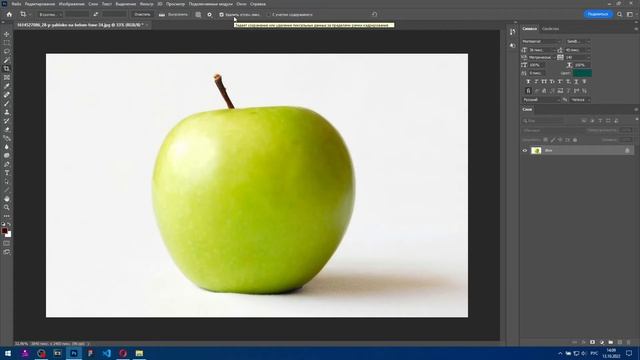Viewport: 640px width, 360px height.
Task: Switch to the Свойства tab
Action: point(550,29)
